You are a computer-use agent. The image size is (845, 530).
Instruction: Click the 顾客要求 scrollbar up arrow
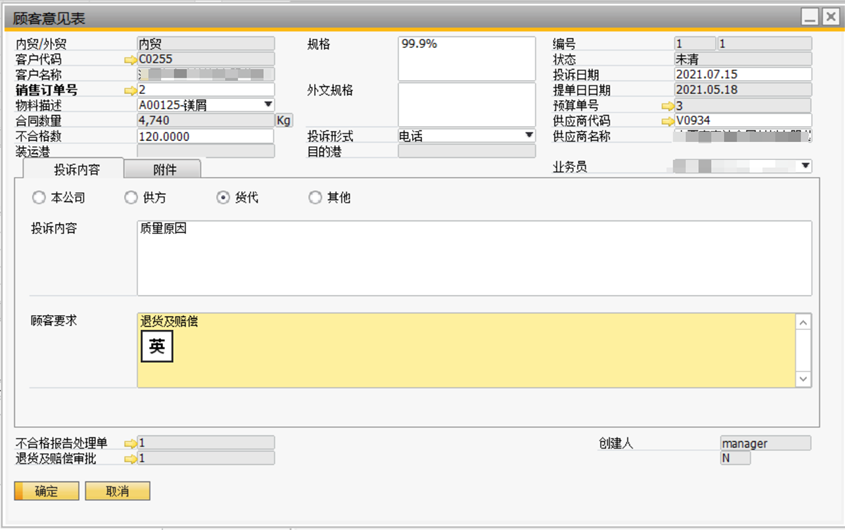tap(803, 322)
